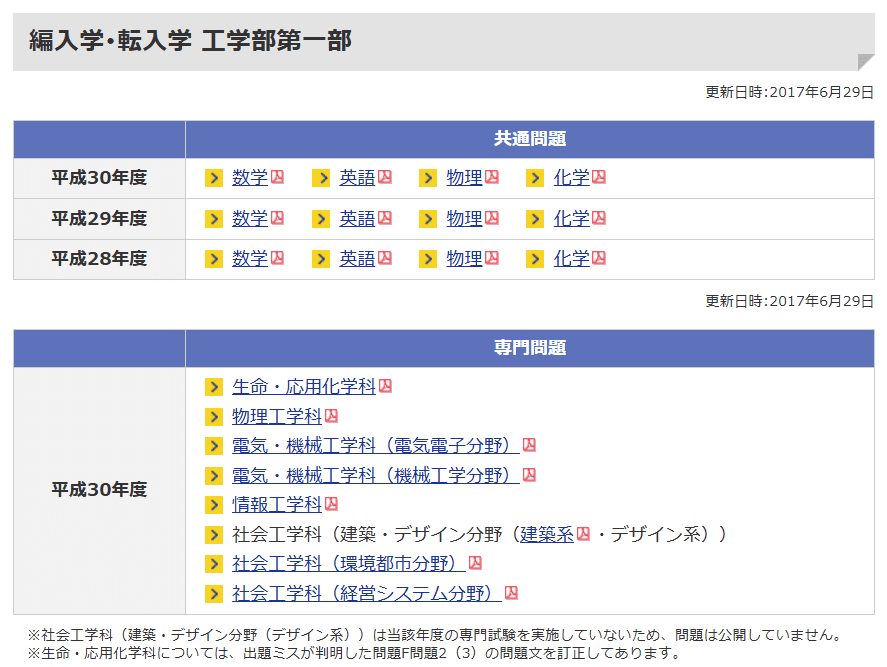Viewport: 887px width, 667px height.
Task: Open 社会工学科（環境都市分野）link
Action: (348, 563)
